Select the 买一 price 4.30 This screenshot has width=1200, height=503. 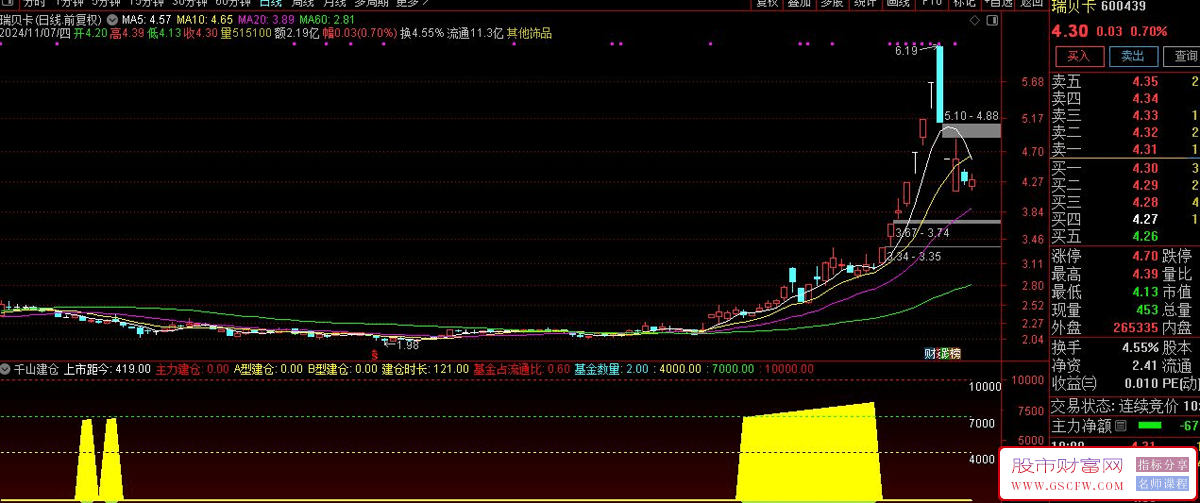pyautogui.click(x=1145, y=168)
